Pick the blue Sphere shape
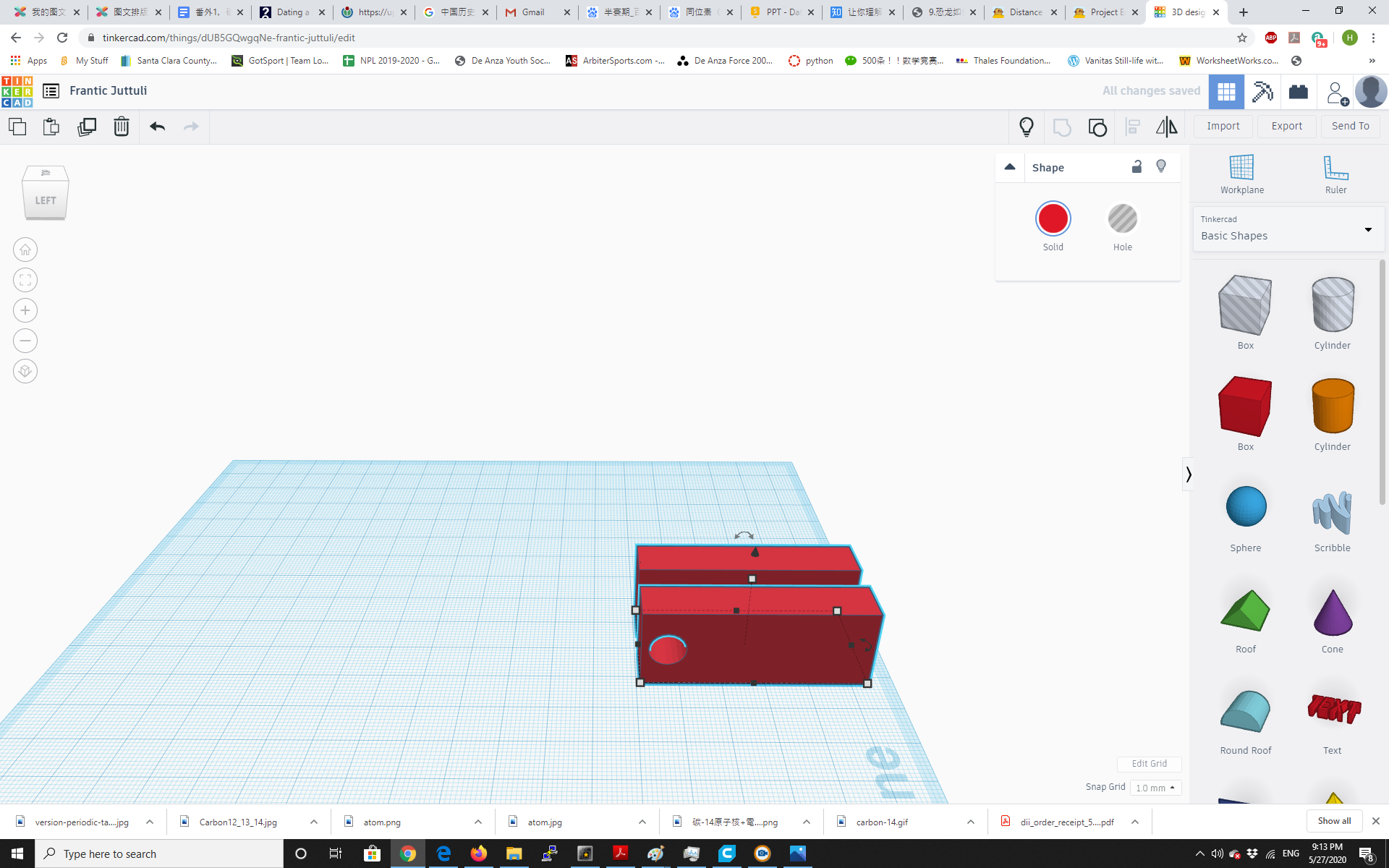This screenshot has width=1389, height=868. tap(1246, 506)
